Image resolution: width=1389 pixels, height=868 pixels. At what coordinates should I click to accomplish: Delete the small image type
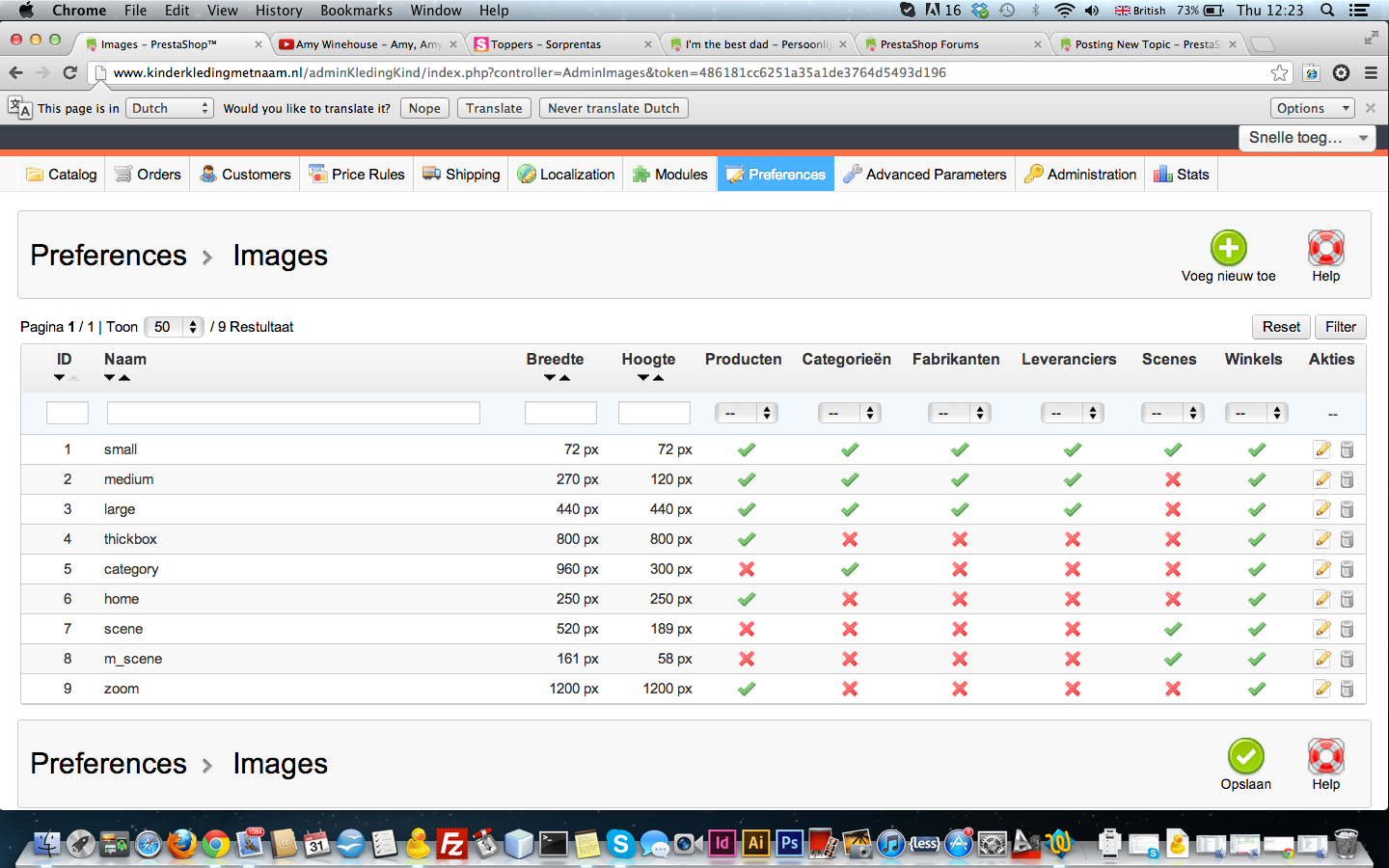click(x=1348, y=449)
